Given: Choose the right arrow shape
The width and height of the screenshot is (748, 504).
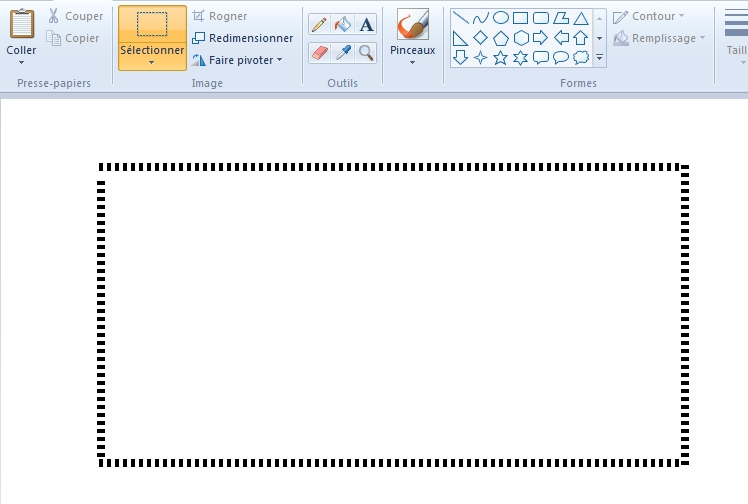Looking at the screenshot, I should pos(540,38).
